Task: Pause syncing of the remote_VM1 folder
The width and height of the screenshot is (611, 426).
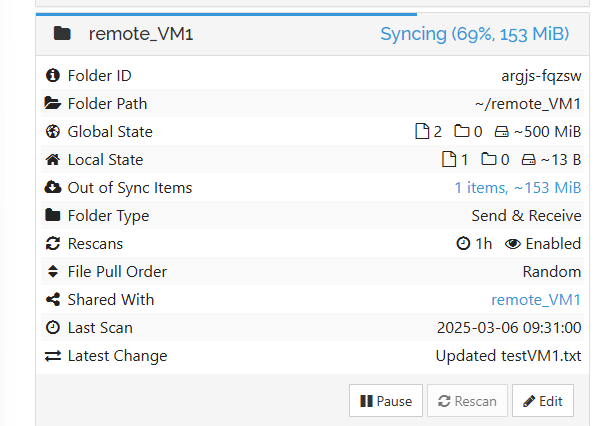Action: pos(386,401)
